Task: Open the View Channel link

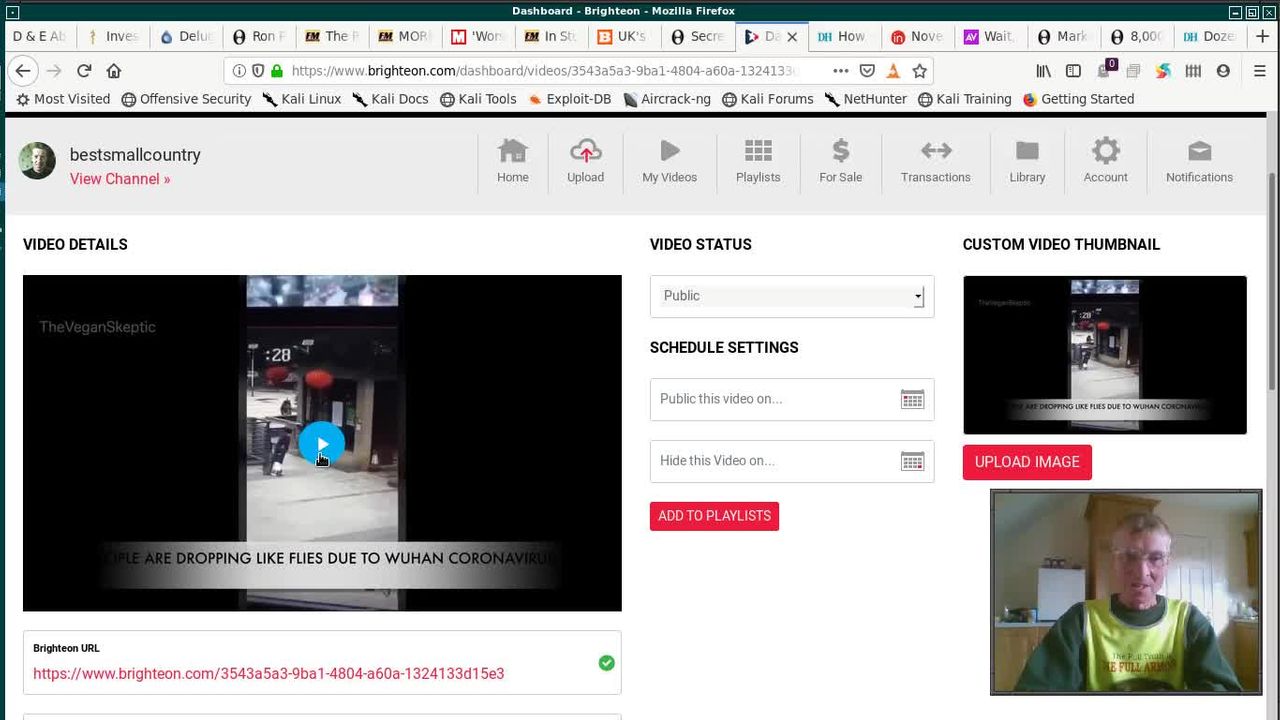Action: click(120, 179)
